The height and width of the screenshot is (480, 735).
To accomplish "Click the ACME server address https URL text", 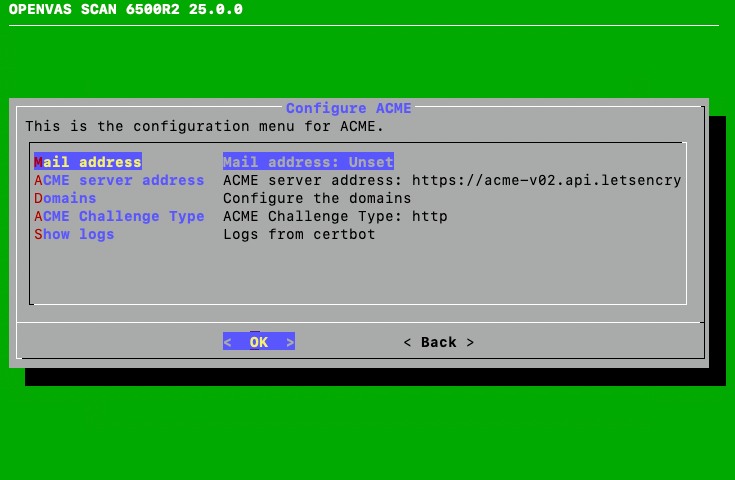I will (547, 180).
